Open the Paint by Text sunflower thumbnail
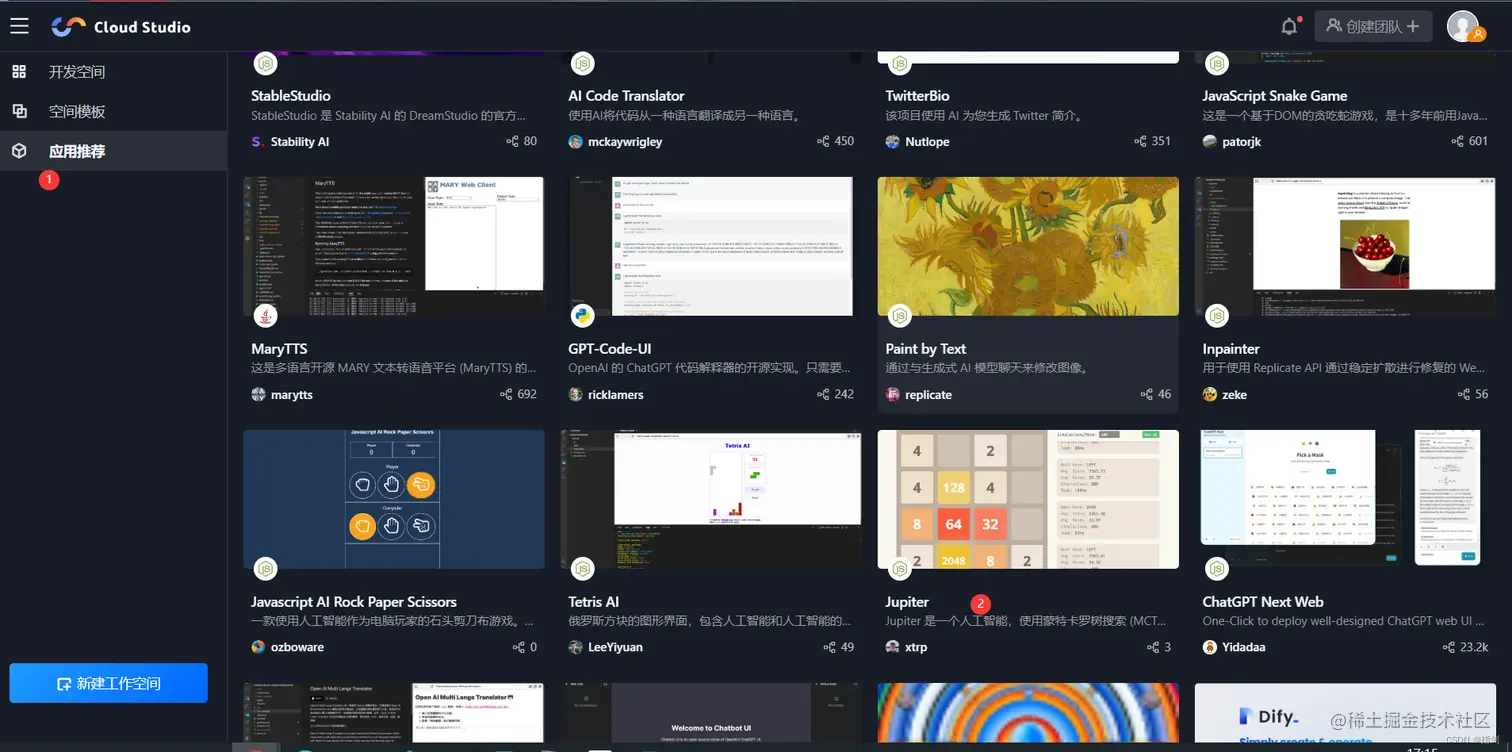 pos(1027,246)
